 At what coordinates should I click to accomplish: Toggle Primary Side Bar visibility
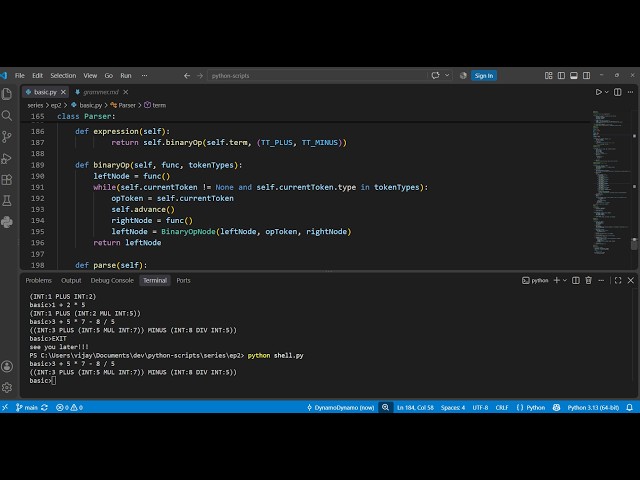click(561, 76)
